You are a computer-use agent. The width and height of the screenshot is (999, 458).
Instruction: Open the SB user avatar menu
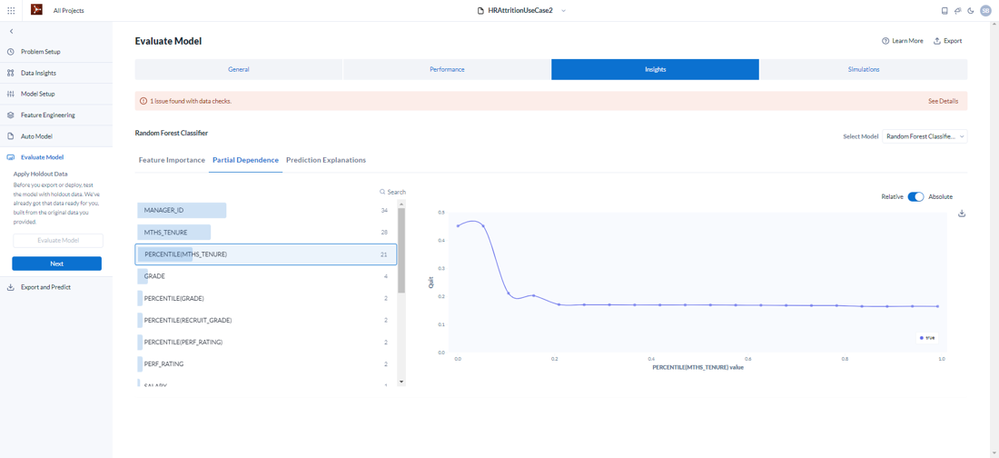pos(986,10)
